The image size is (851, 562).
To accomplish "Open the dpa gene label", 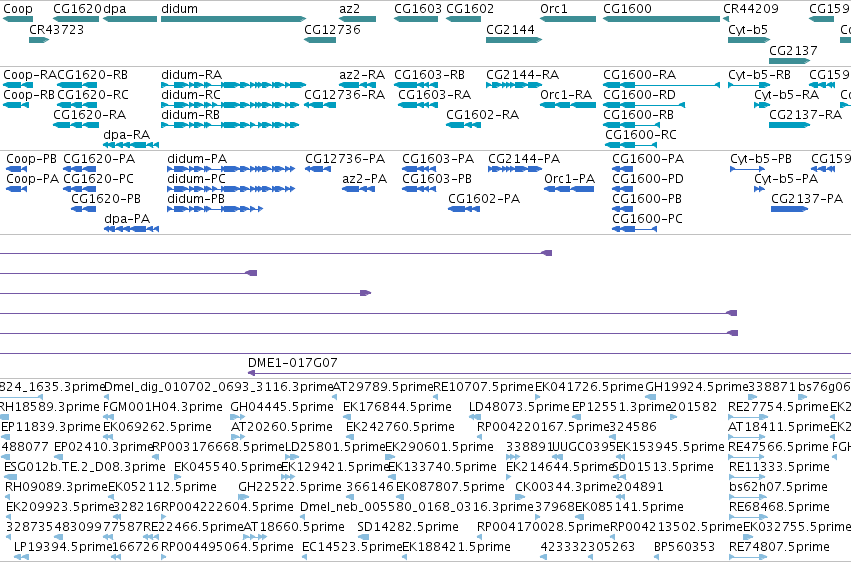I will (x=115, y=9).
